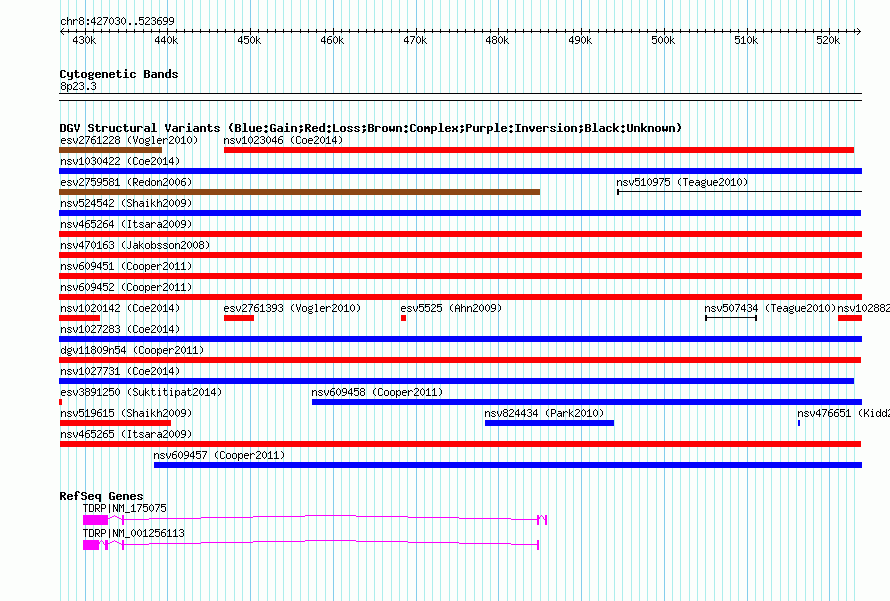Click the nsv1030422 (Coe2014) blue gain bar
The width and height of the screenshot is (890, 601).
click(460, 171)
